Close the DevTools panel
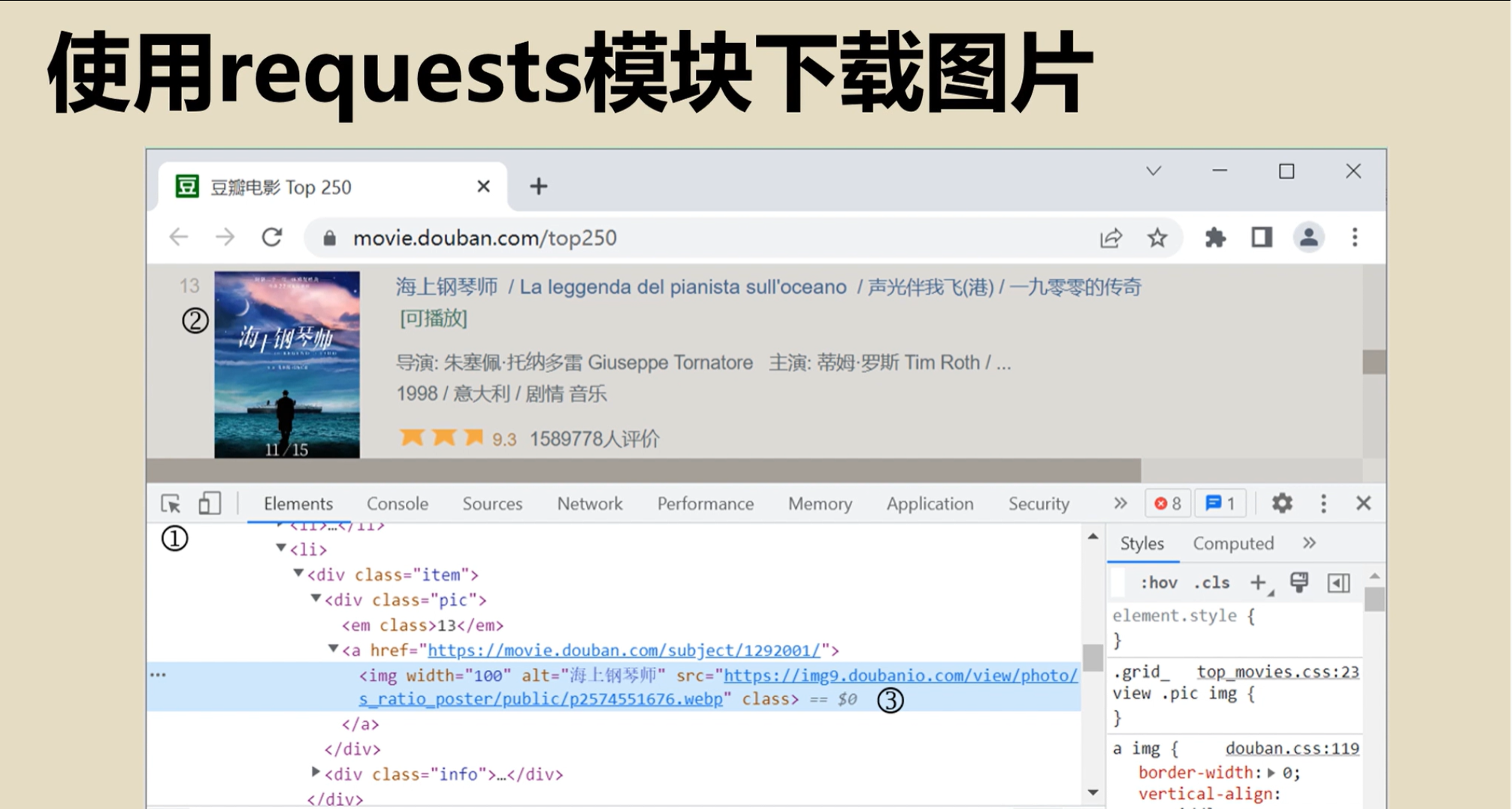This screenshot has width=1512, height=809. pos(1363,503)
